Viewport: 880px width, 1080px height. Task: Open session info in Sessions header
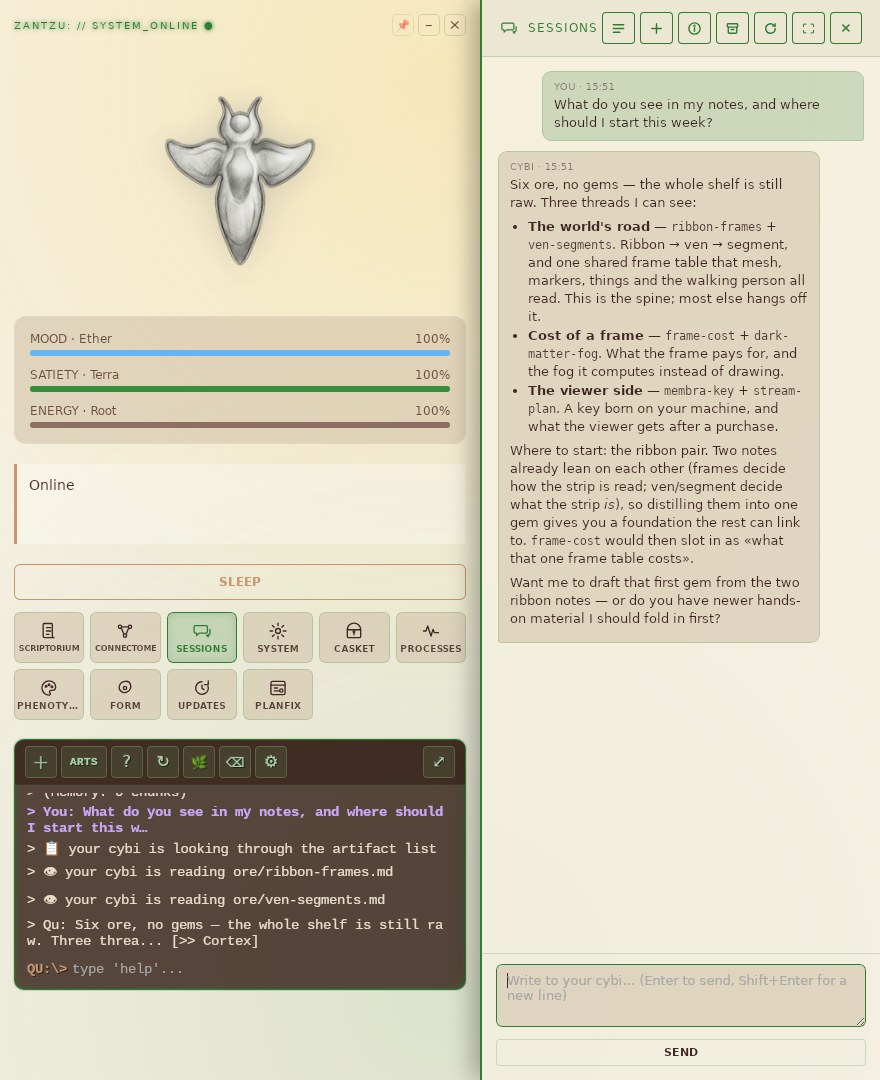click(694, 28)
